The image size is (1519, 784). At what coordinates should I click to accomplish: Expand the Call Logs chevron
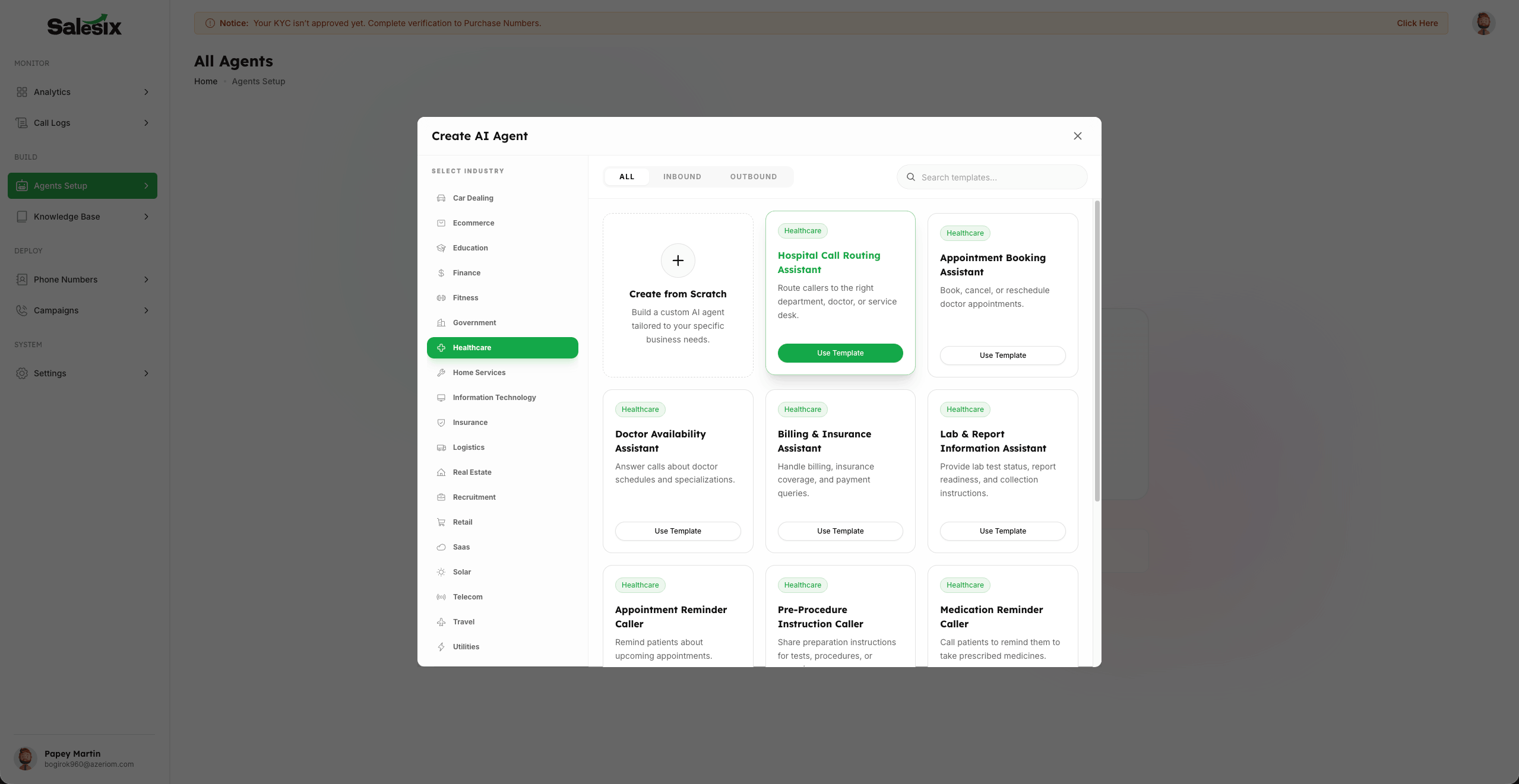(x=146, y=123)
